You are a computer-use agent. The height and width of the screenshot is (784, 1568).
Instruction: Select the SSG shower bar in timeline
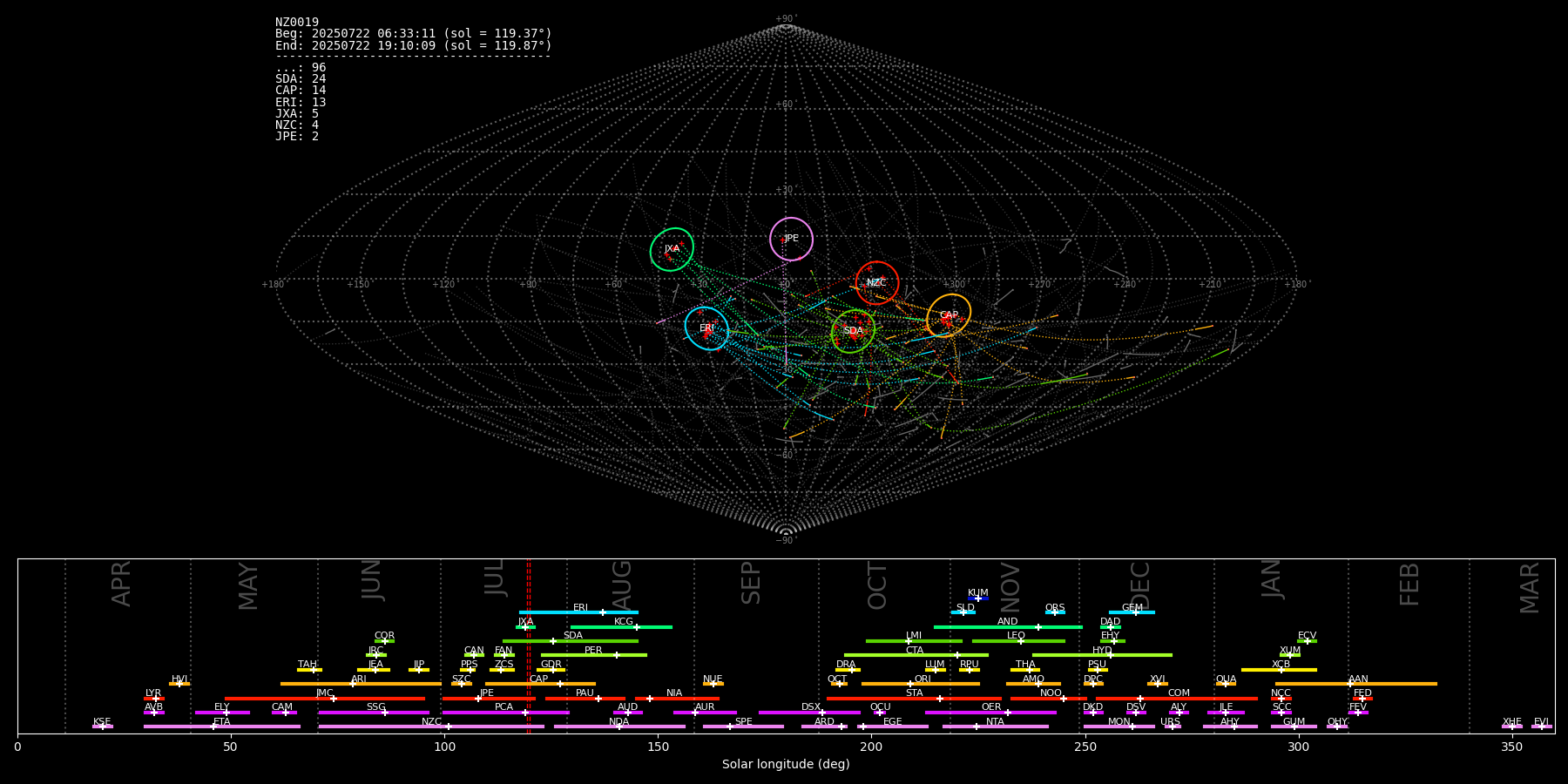[x=374, y=713]
